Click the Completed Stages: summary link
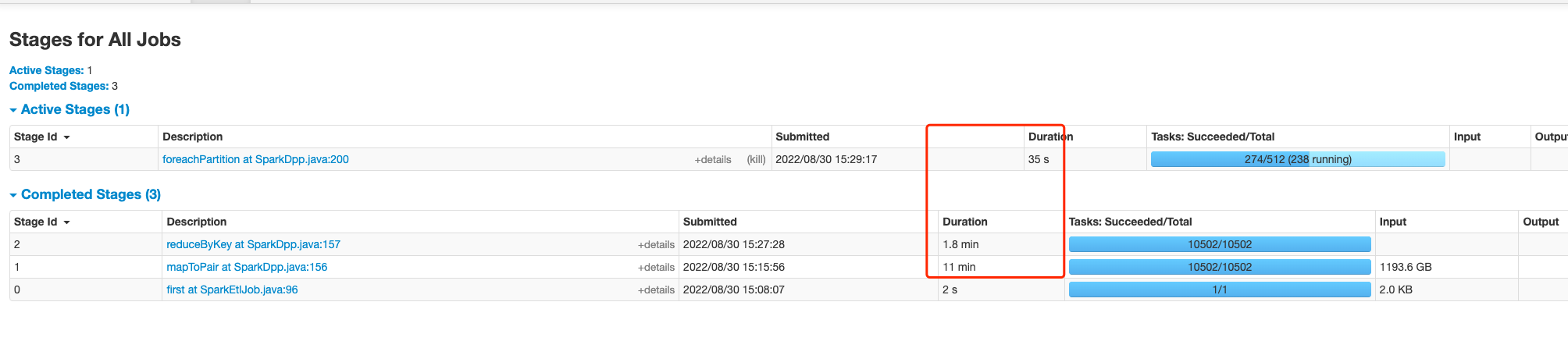This screenshot has height=341, width=1568. coord(59,86)
